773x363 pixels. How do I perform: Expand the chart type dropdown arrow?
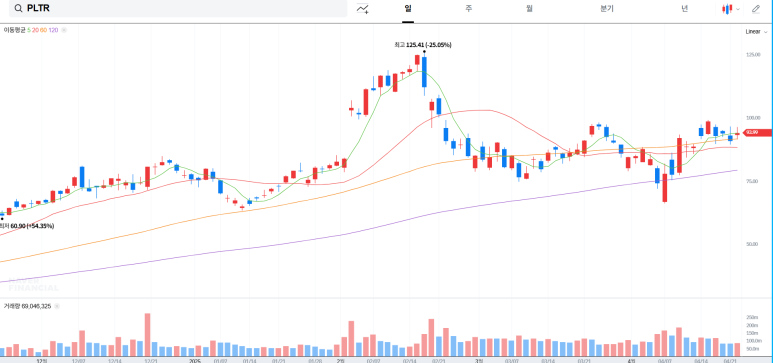(x=738, y=9)
